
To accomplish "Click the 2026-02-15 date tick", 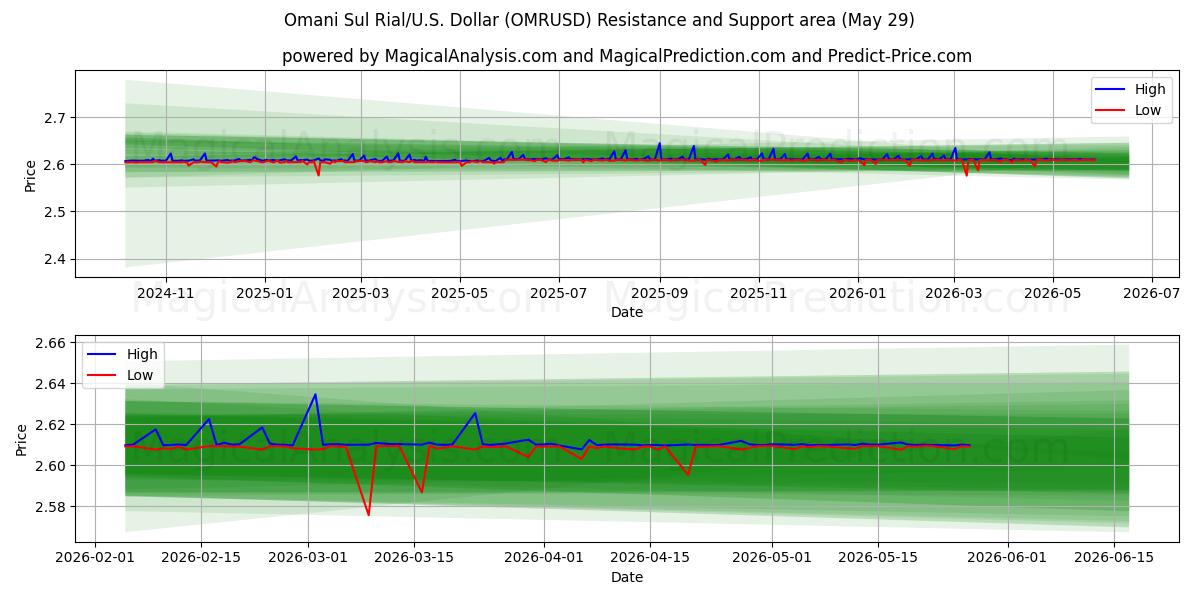I will [x=201, y=558].
